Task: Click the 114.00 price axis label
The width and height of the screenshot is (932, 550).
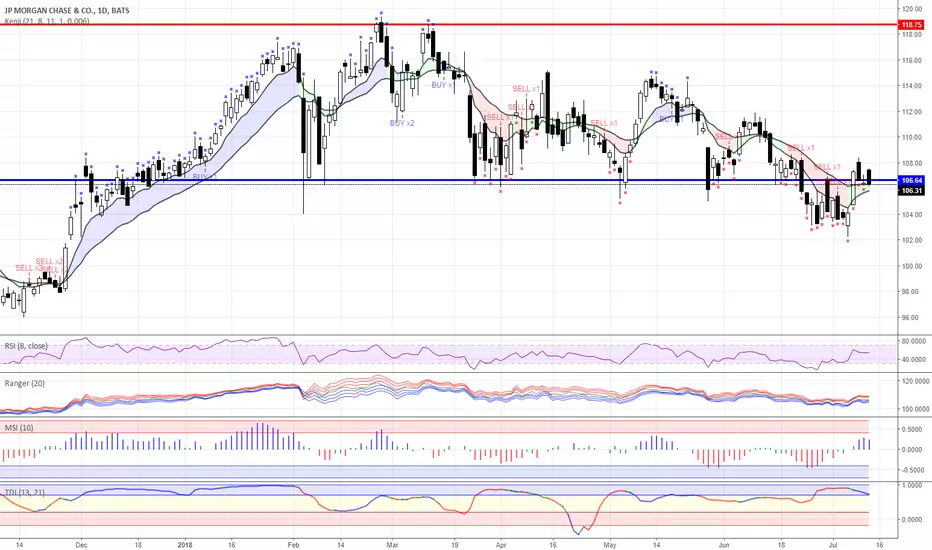Action: click(912, 86)
